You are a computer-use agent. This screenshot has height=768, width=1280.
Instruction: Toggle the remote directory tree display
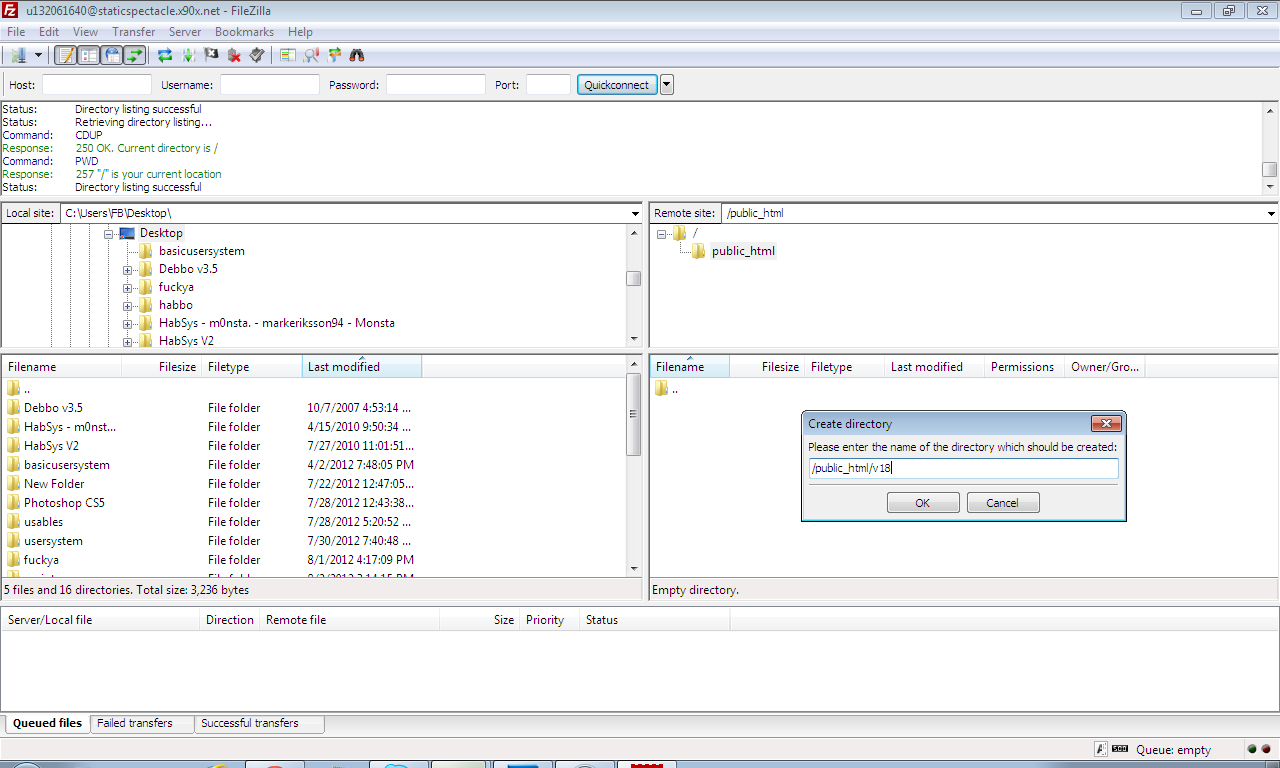[x=111, y=55]
